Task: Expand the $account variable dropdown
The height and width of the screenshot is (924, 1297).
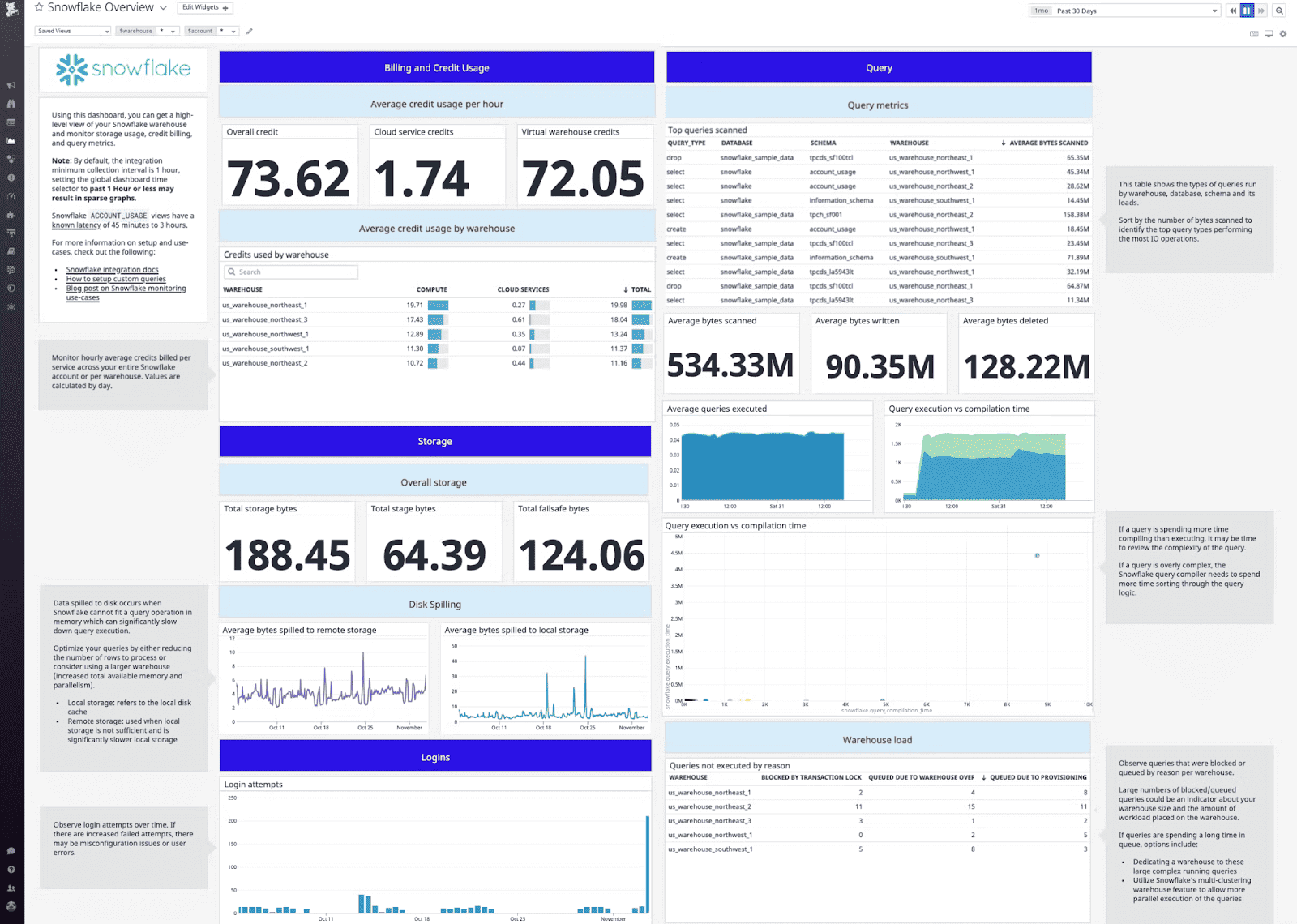Action: pos(228,31)
